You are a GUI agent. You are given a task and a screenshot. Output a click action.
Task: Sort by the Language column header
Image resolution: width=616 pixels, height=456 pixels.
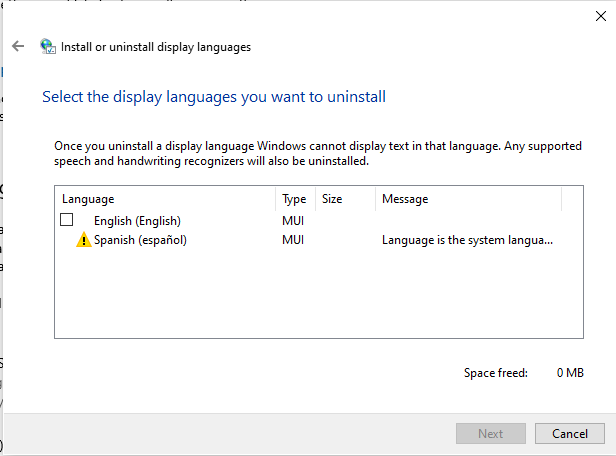165,199
